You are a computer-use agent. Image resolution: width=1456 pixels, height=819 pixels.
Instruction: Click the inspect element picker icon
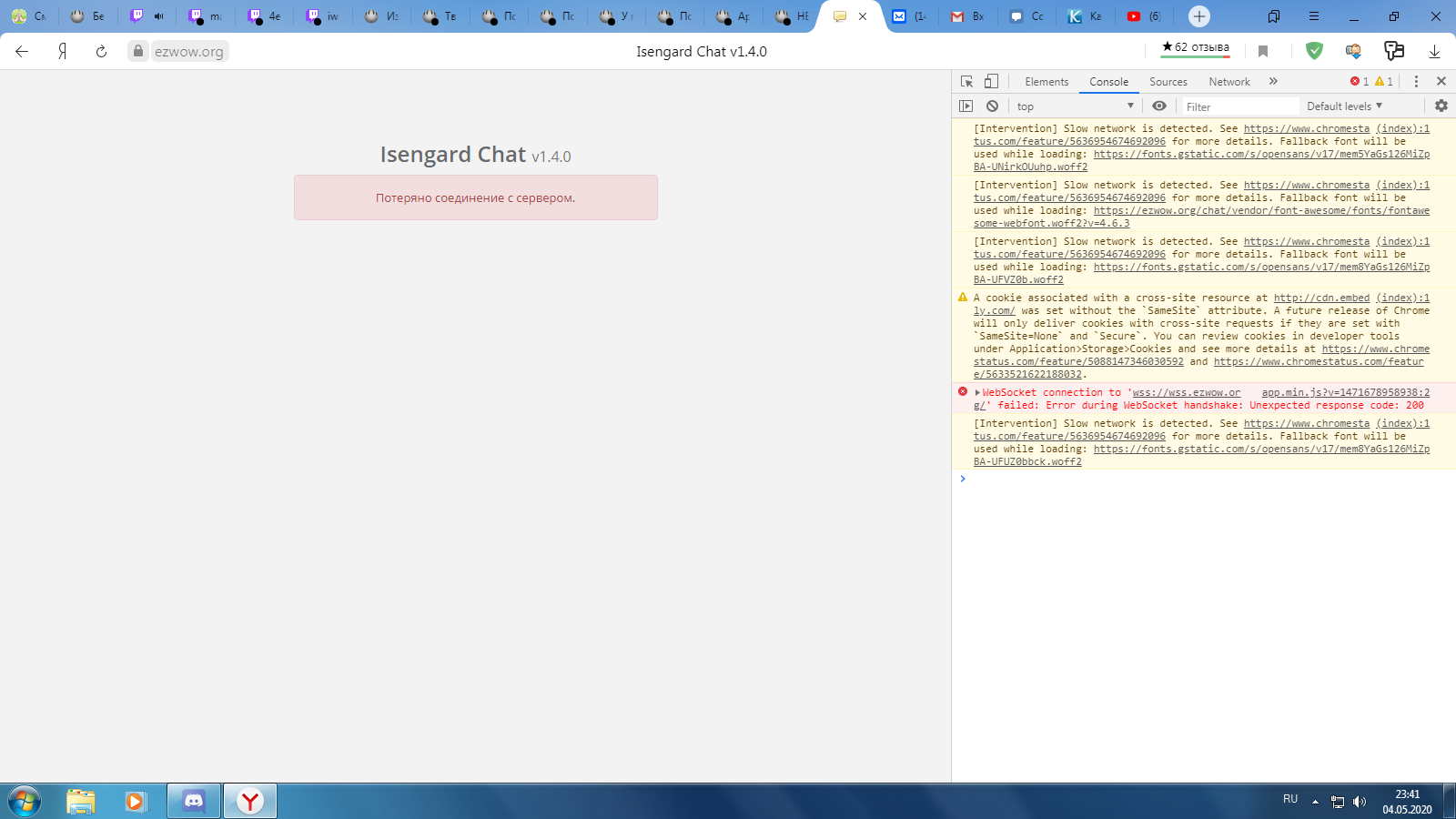(x=966, y=81)
